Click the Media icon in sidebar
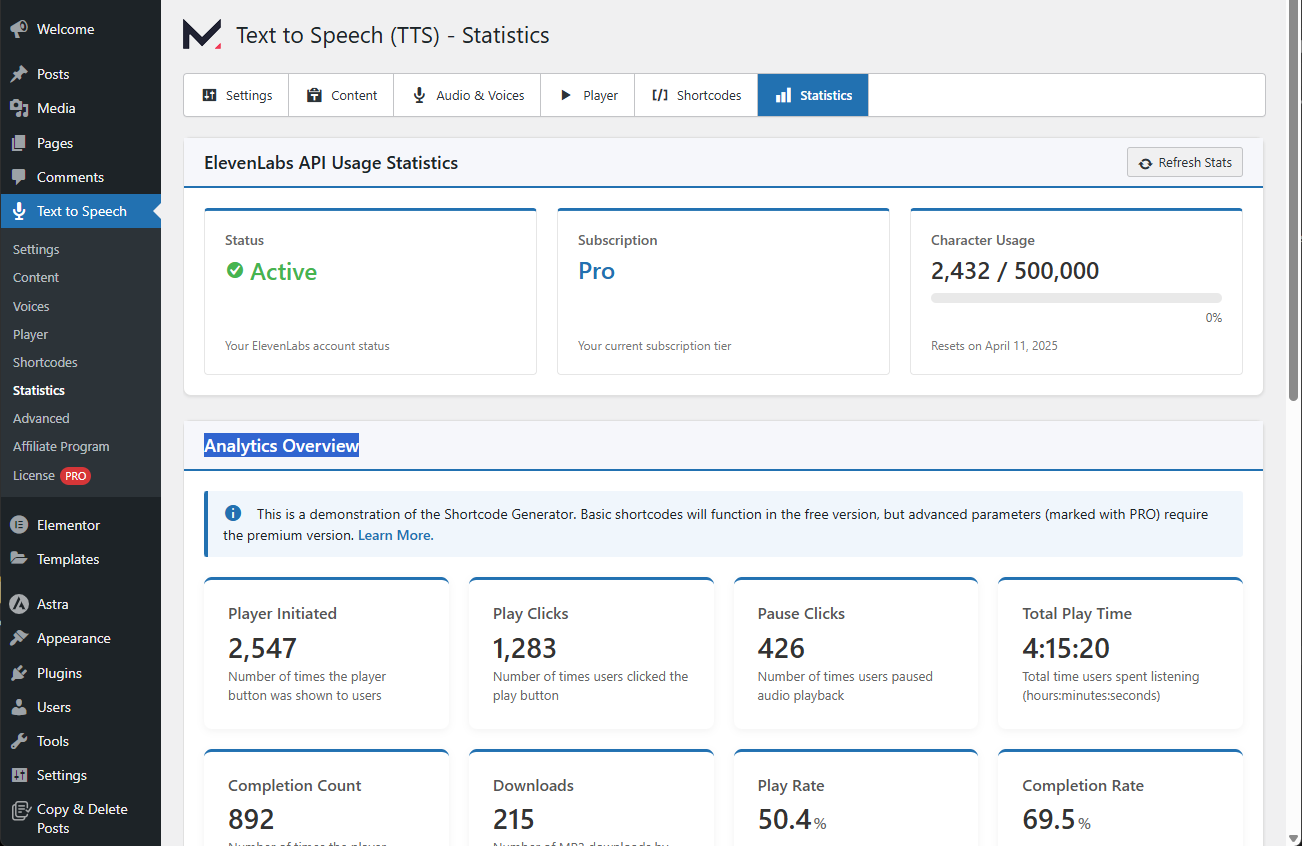This screenshot has height=846, width=1302. pos(19,108)
